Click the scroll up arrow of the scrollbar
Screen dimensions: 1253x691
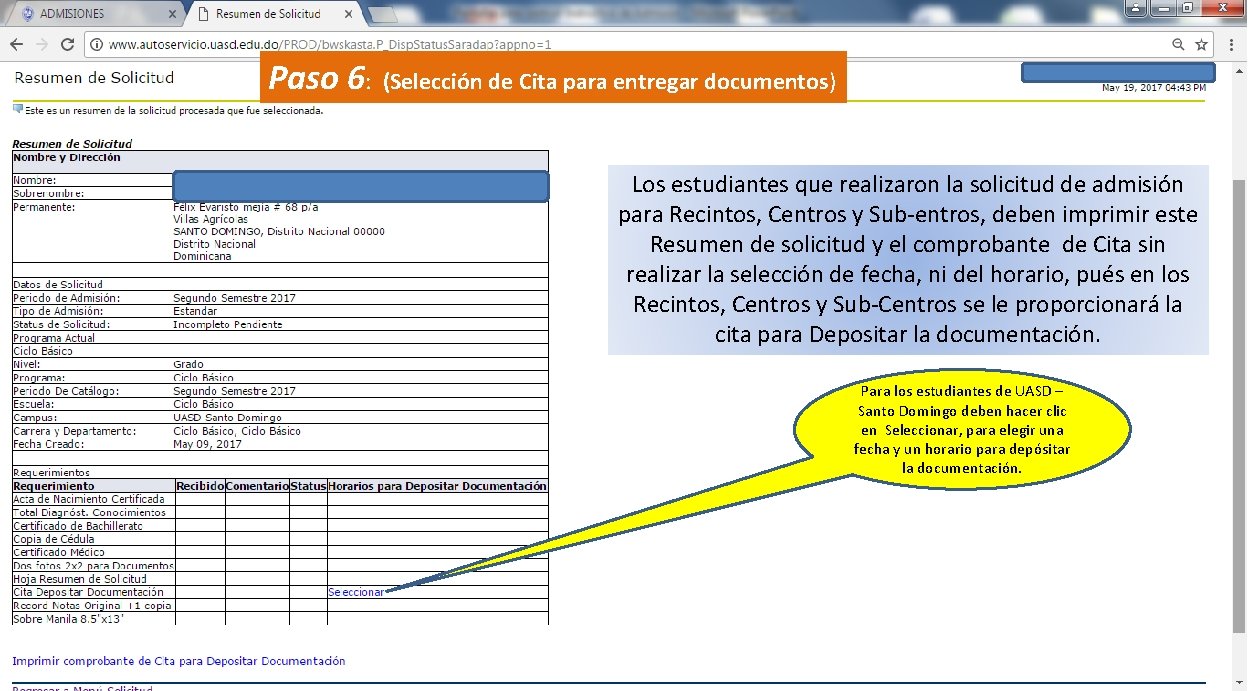pyautogui.click(x=1240, y=70)
